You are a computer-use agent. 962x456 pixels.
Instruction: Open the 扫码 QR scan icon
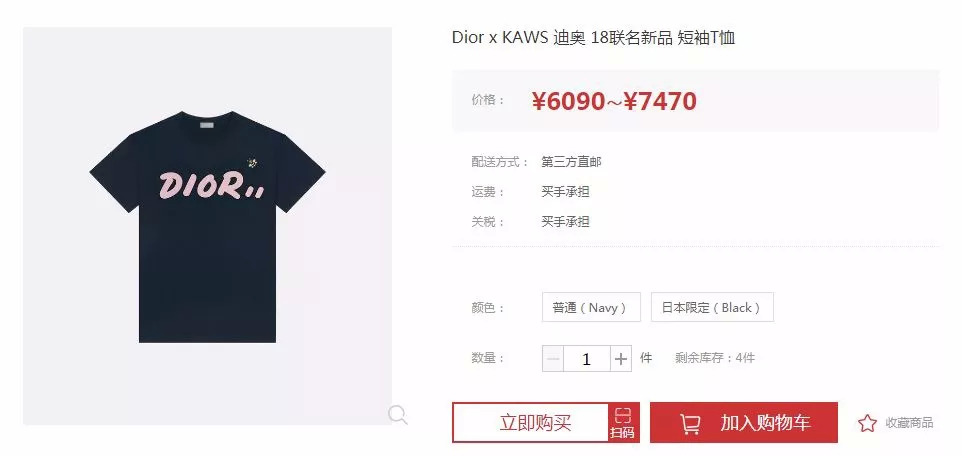coord(623,422)
